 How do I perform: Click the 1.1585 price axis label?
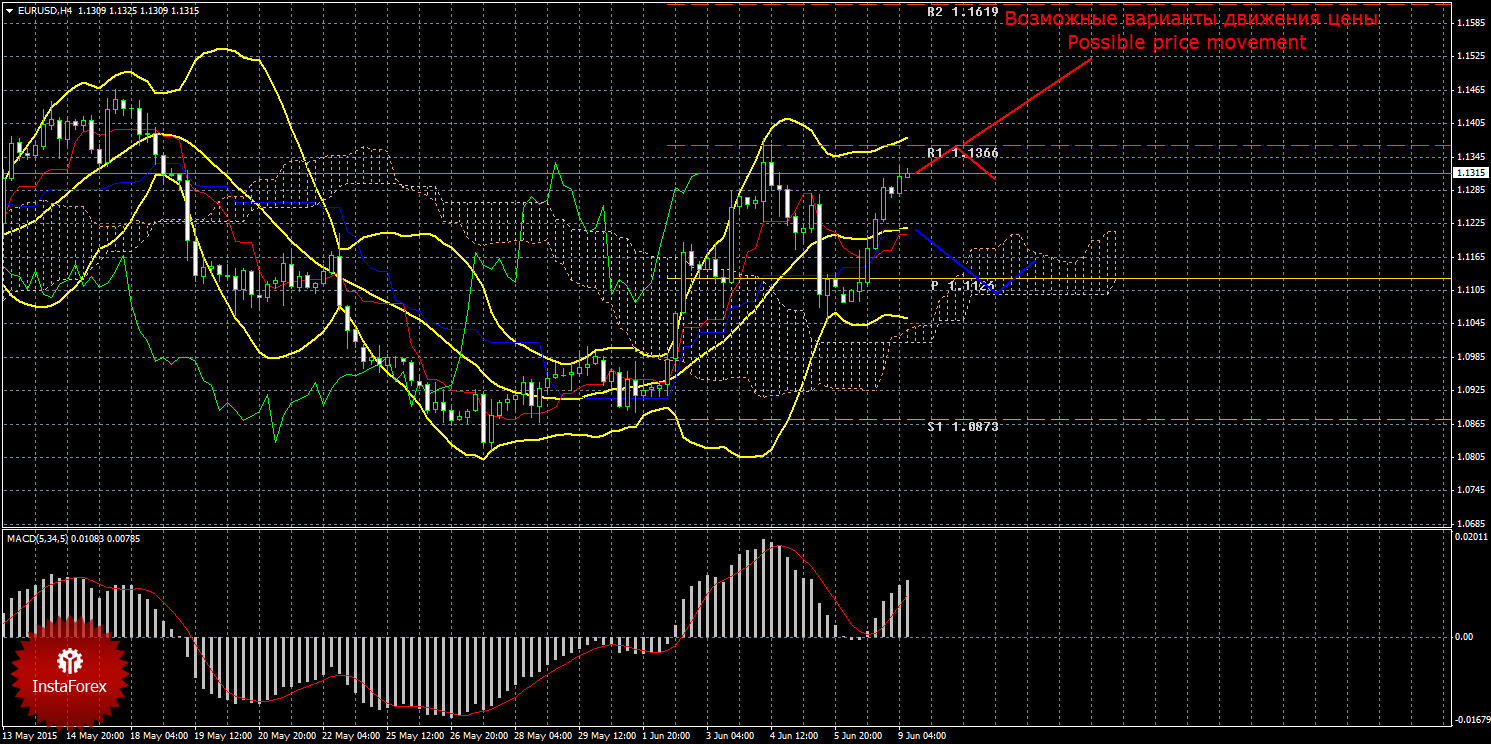coord(1470,23)
